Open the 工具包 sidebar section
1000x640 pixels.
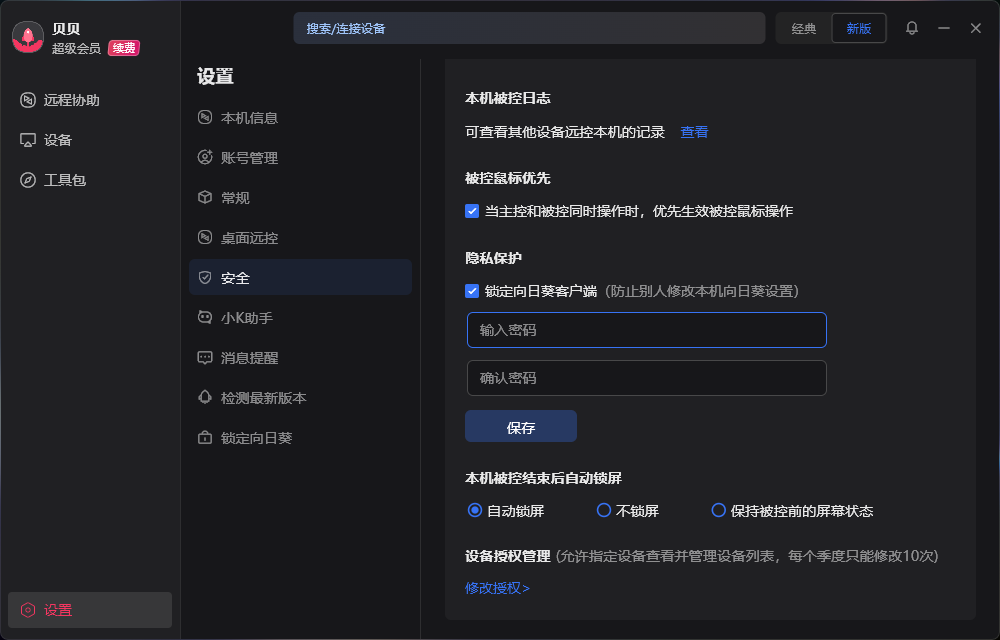tap(64, 180)
